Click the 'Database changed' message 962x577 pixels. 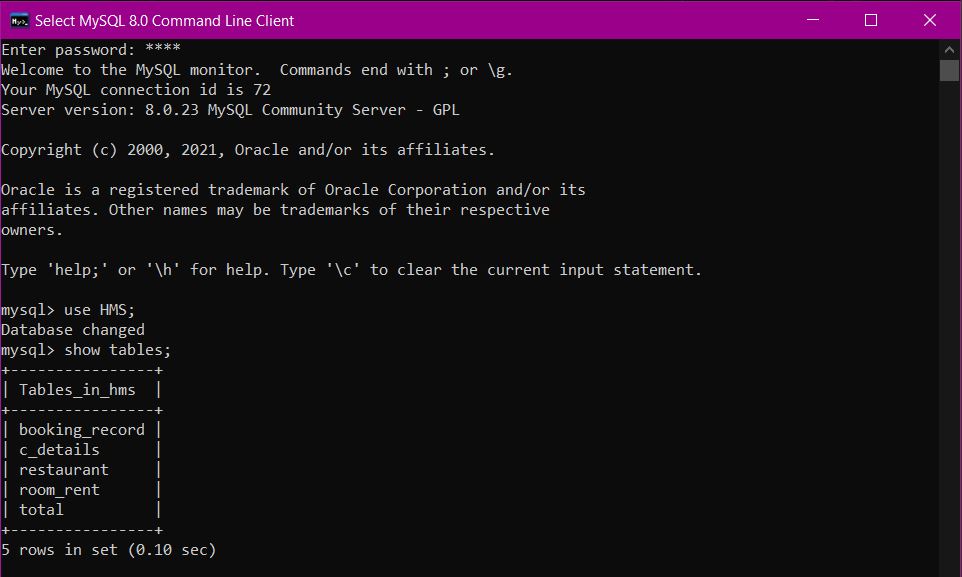click(x=72, y=329)
